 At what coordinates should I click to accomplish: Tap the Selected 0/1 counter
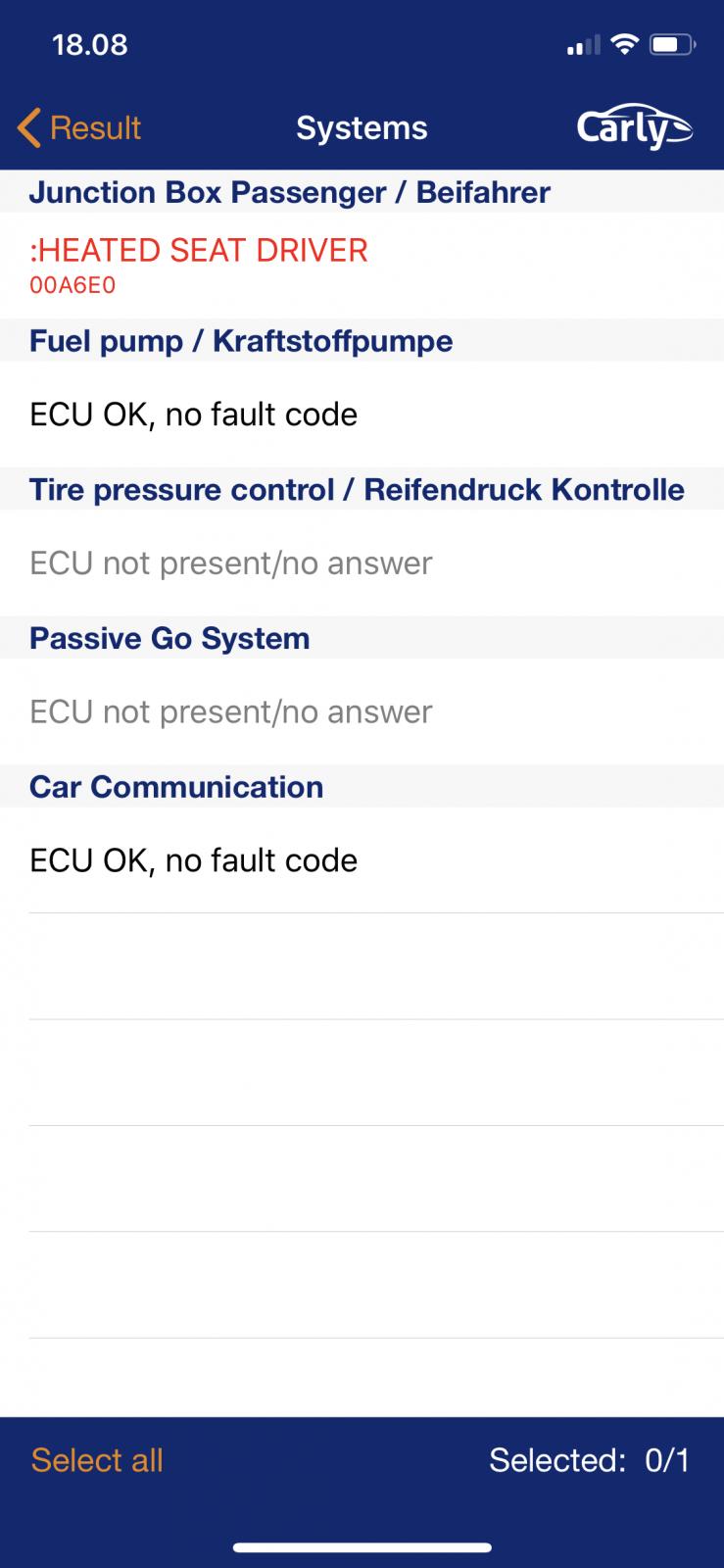pos(590,1460)
